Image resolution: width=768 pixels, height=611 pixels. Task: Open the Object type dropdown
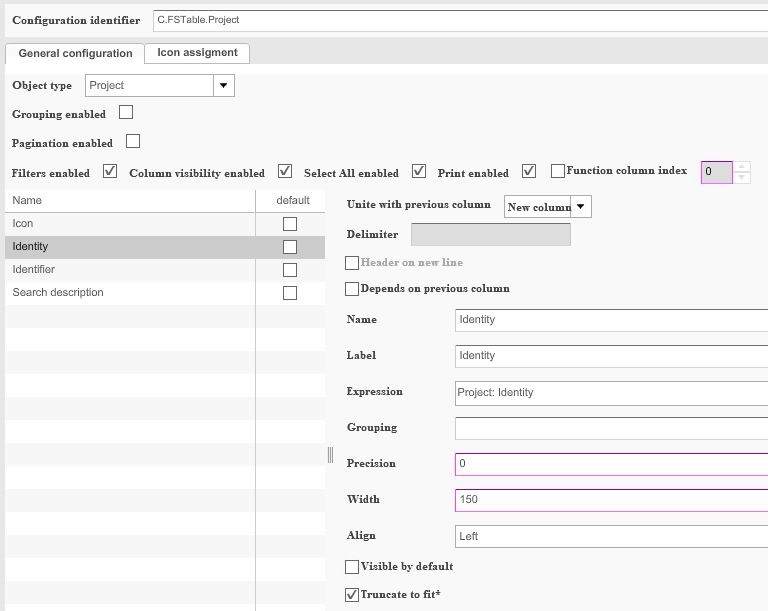[x=224, y=86]
